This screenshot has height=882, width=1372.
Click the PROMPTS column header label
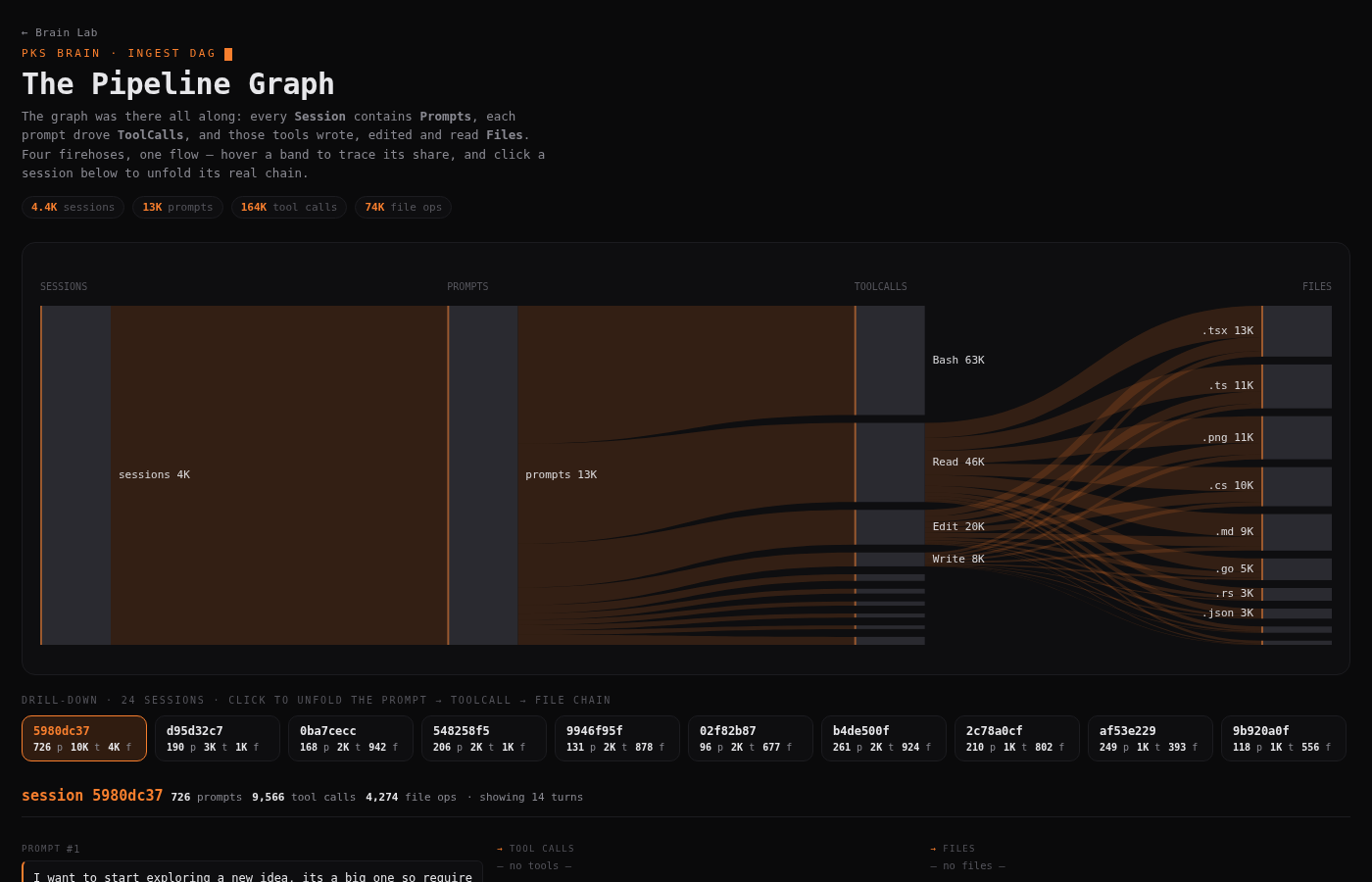coord(467,287)
